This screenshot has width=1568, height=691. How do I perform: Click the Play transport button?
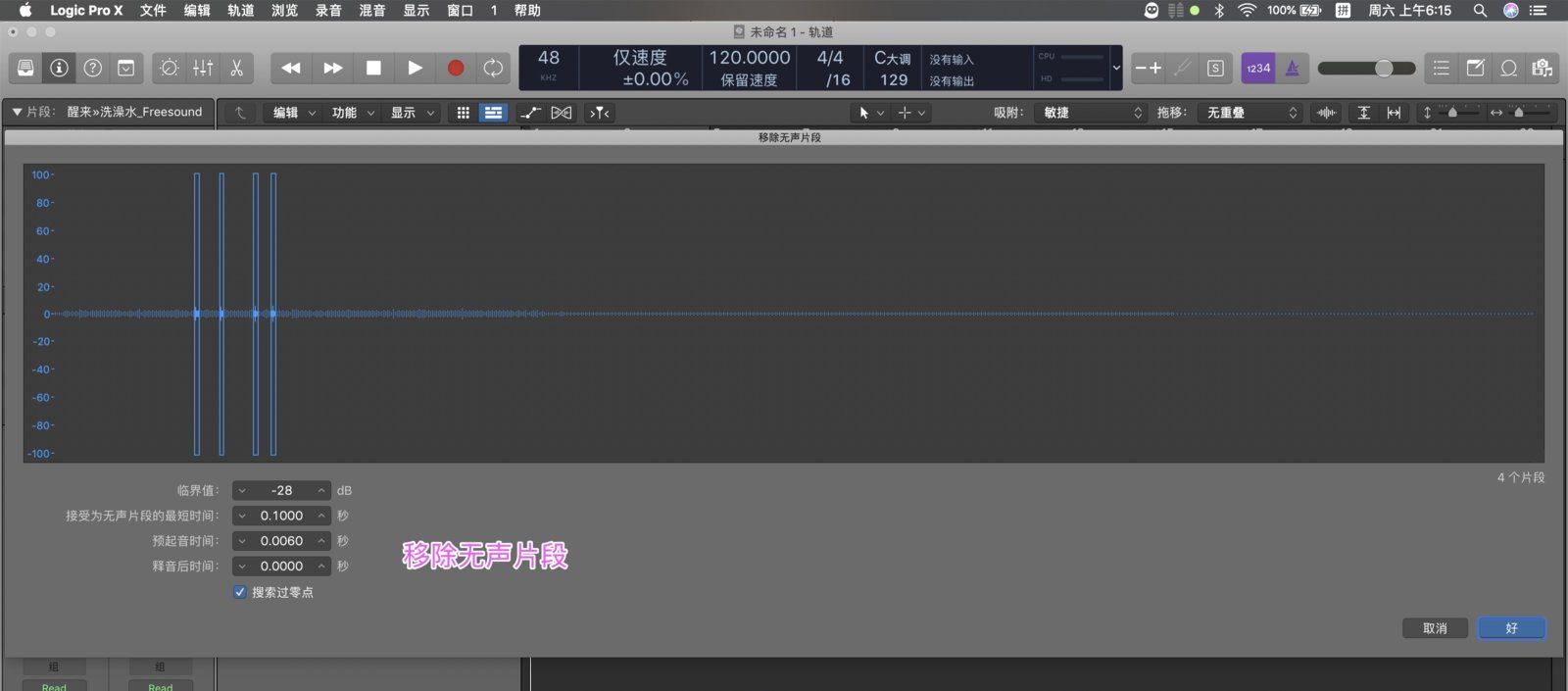[x=415, y=68]
